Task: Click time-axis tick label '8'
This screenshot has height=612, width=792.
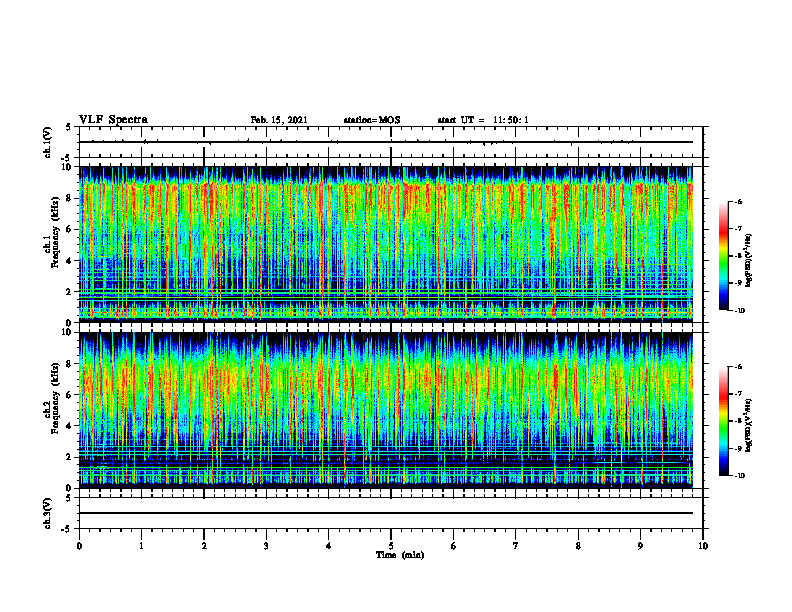Action: tap(578, 546)
